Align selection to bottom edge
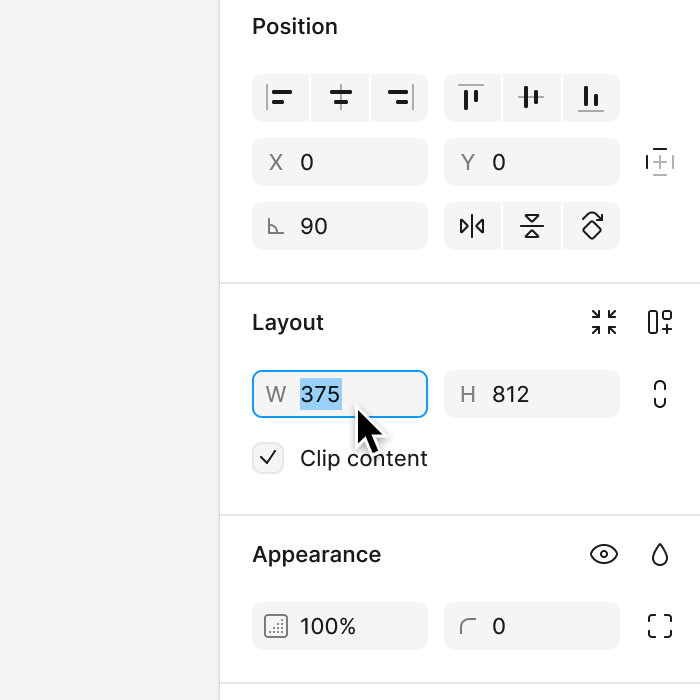Screen dimensions: 700x700 click(x=591, y=98)
